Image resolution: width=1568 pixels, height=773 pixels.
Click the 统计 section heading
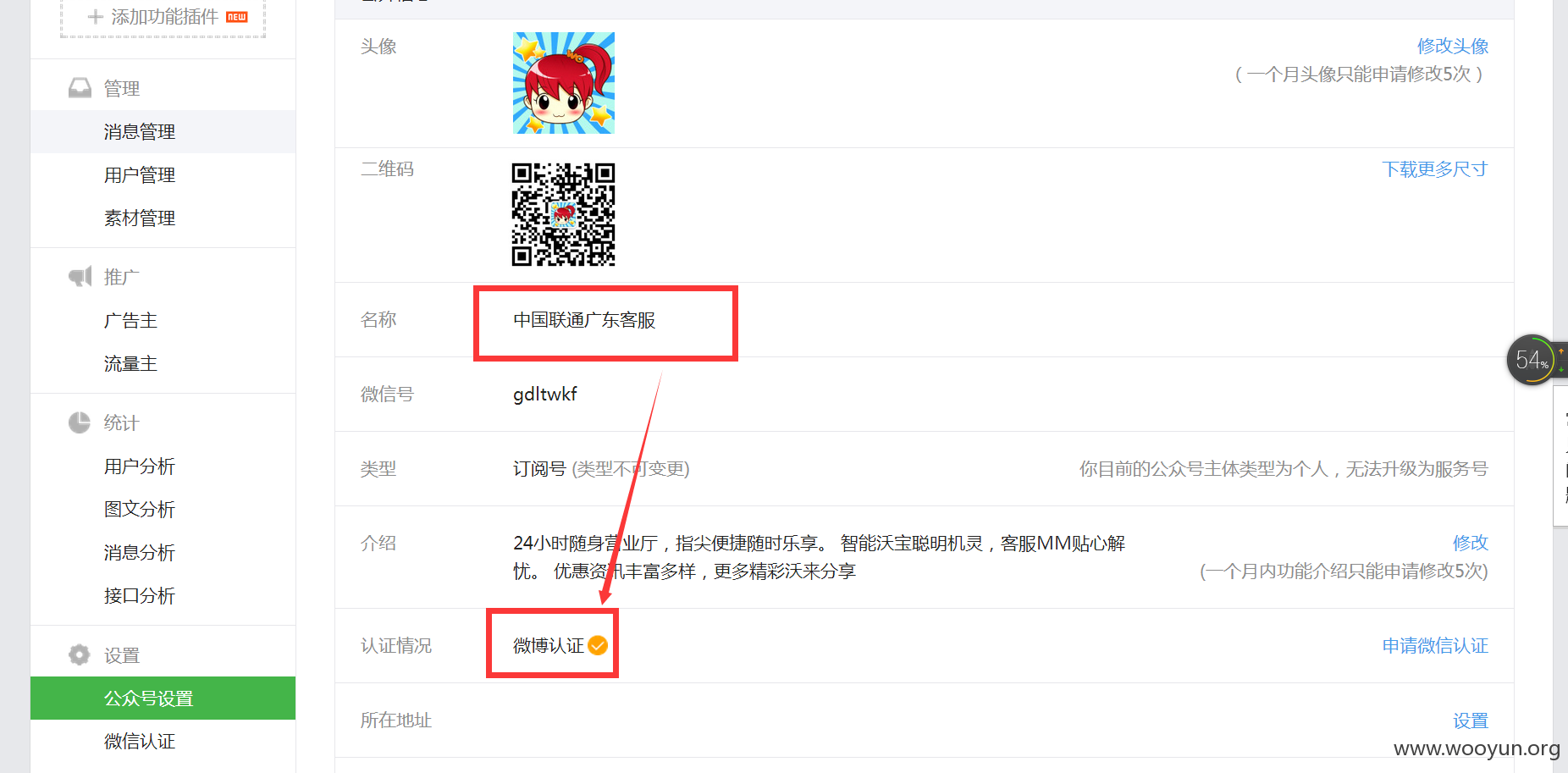coord(122,423)
